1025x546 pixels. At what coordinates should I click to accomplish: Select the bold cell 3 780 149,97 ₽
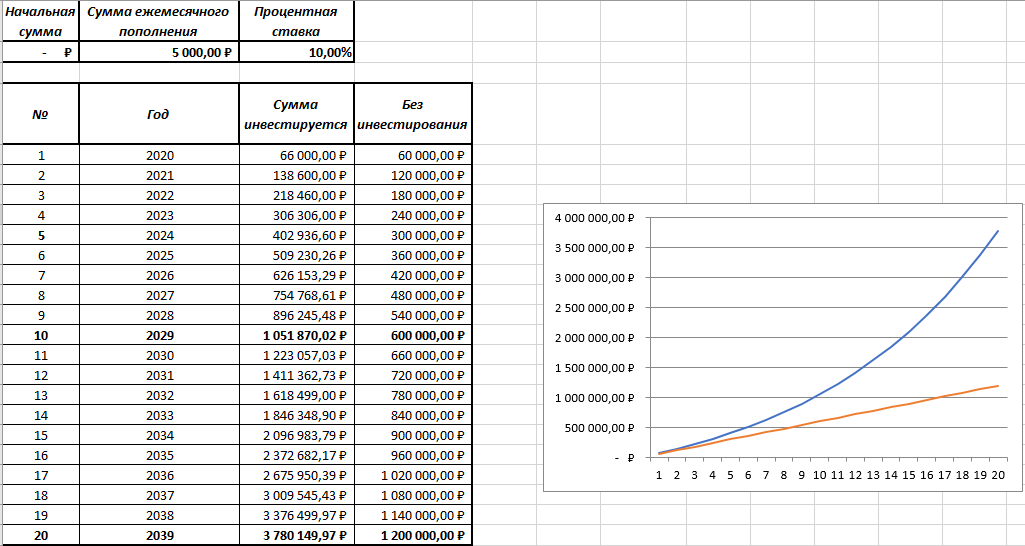[x=296, y=536]
